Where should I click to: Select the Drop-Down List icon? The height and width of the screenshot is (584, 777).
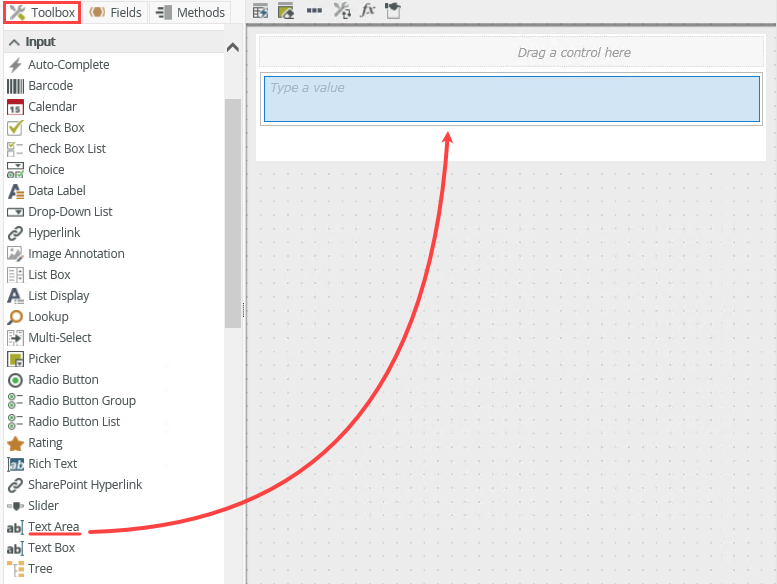tap(15, 212)
